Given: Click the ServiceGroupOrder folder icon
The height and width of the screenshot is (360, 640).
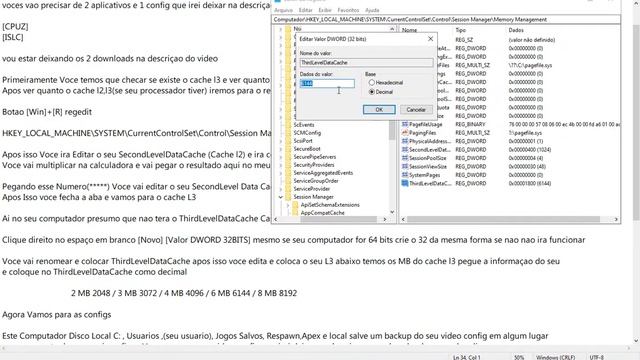Looking at the screenshot, I should [x=288, y=181].
